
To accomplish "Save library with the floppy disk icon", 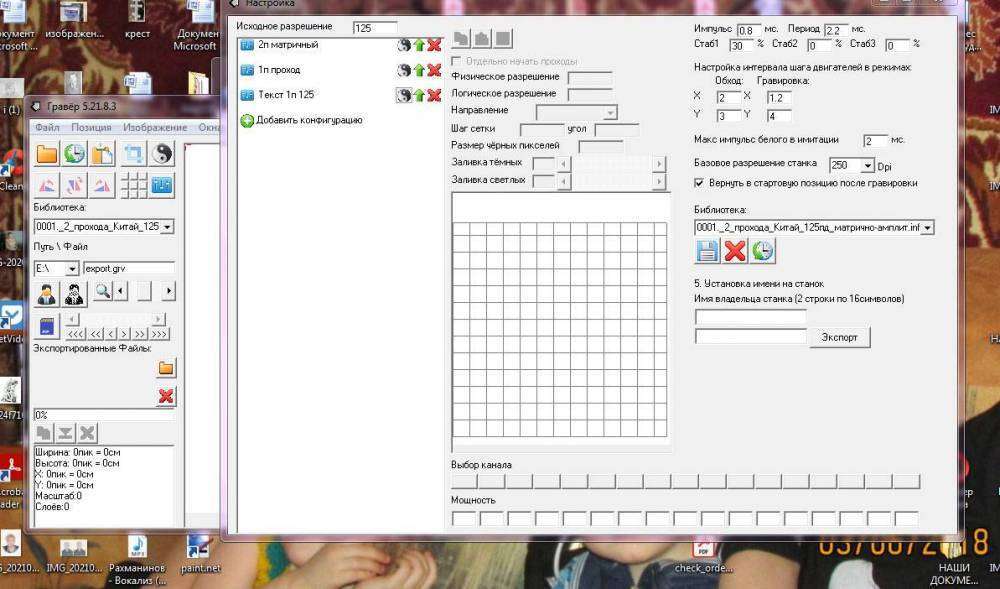I will pos(707,251).
